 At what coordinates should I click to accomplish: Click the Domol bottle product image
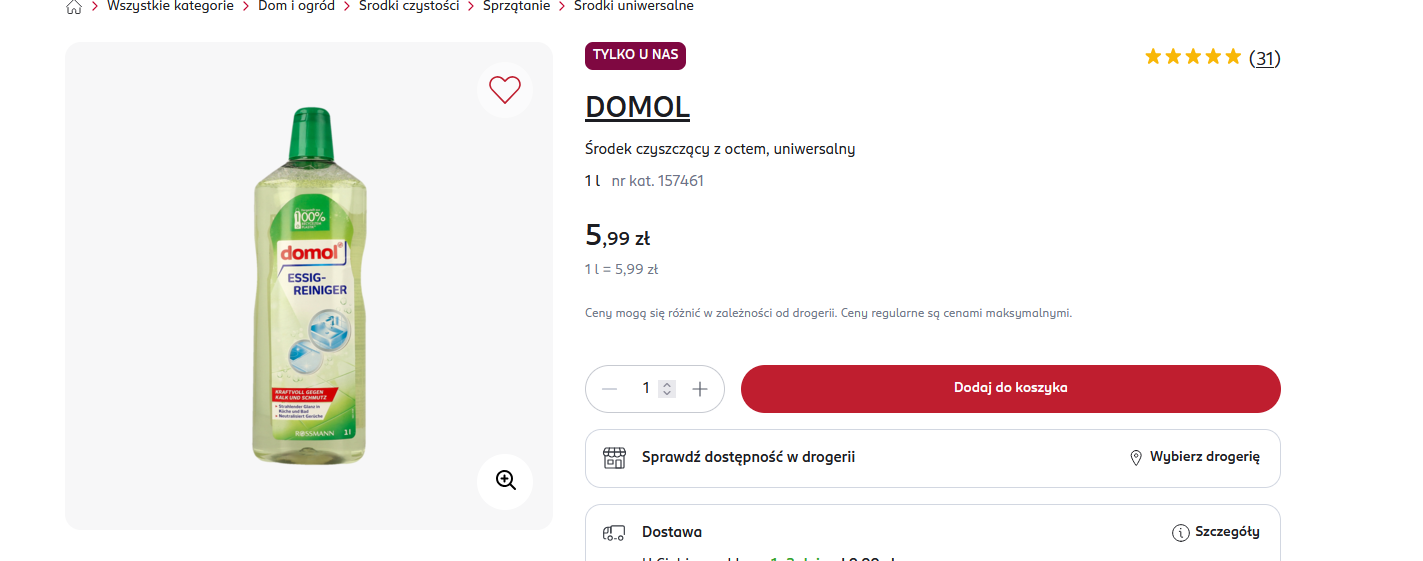pyautogui.click(x=309, y=285)
